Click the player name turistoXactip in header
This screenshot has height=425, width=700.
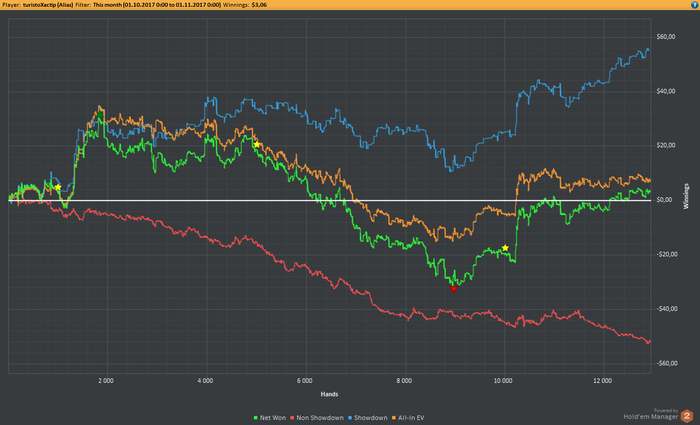tap(39, 5)
